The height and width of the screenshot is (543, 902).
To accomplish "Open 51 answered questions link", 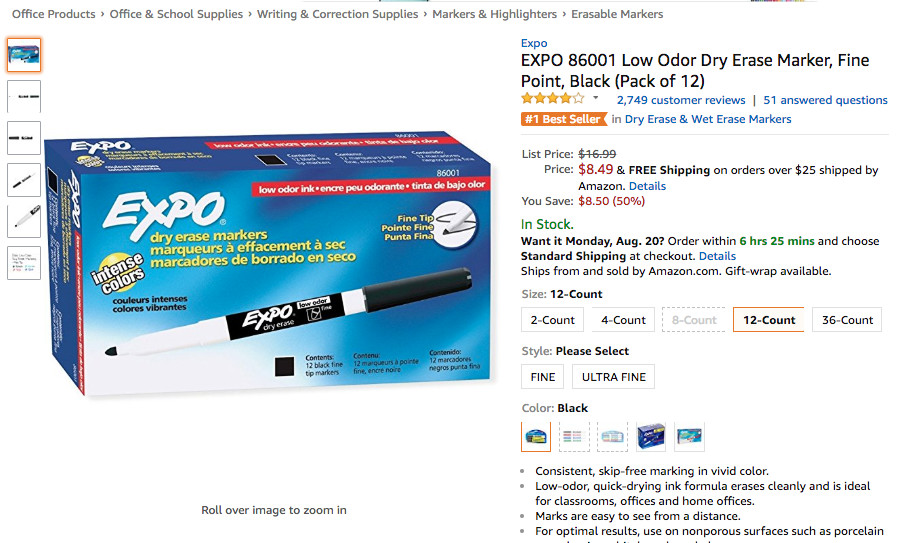I will click(825, 100).
